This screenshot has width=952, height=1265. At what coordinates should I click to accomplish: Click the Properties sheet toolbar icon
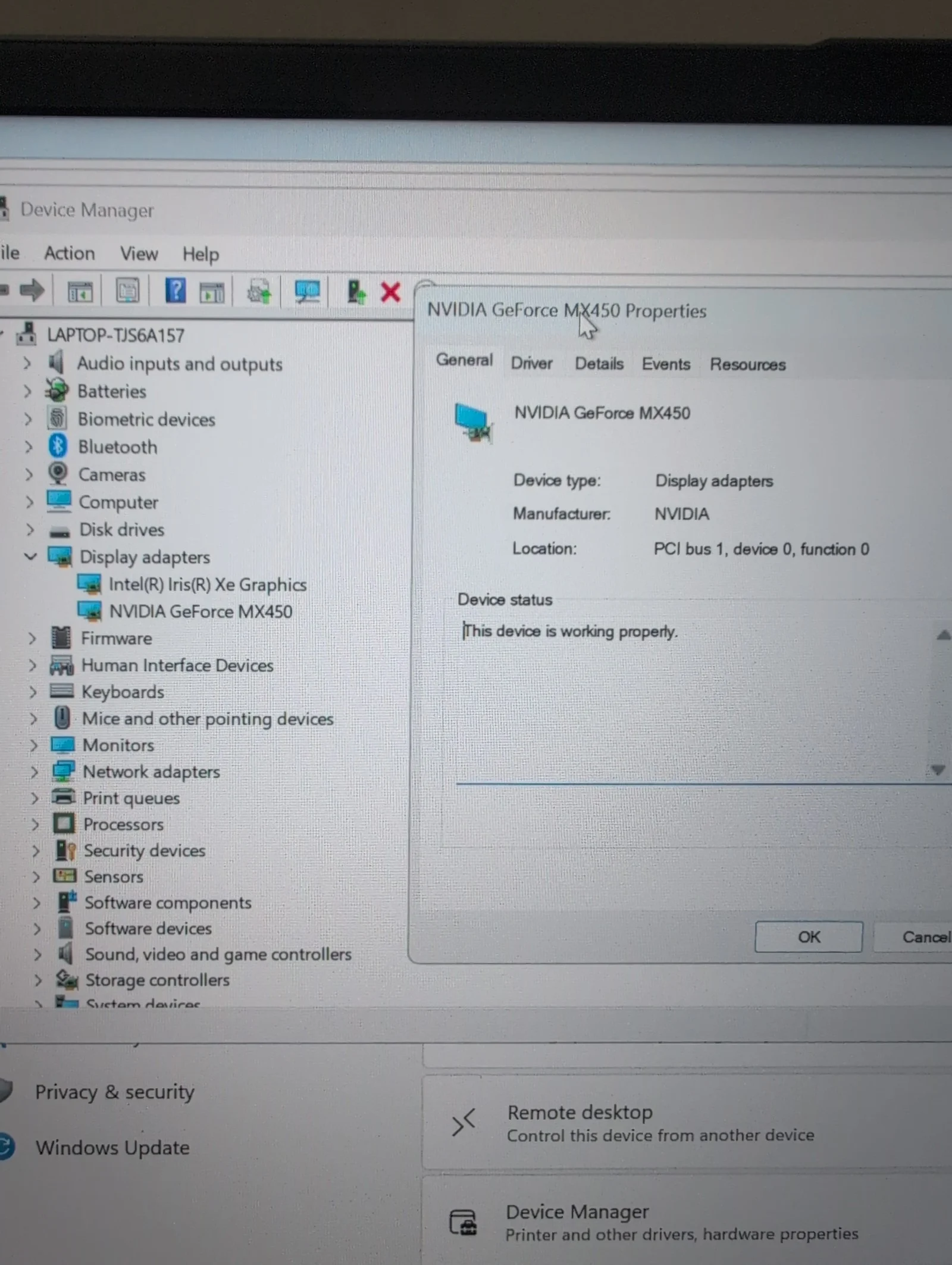pyautogui.click(x=127, y=291)
